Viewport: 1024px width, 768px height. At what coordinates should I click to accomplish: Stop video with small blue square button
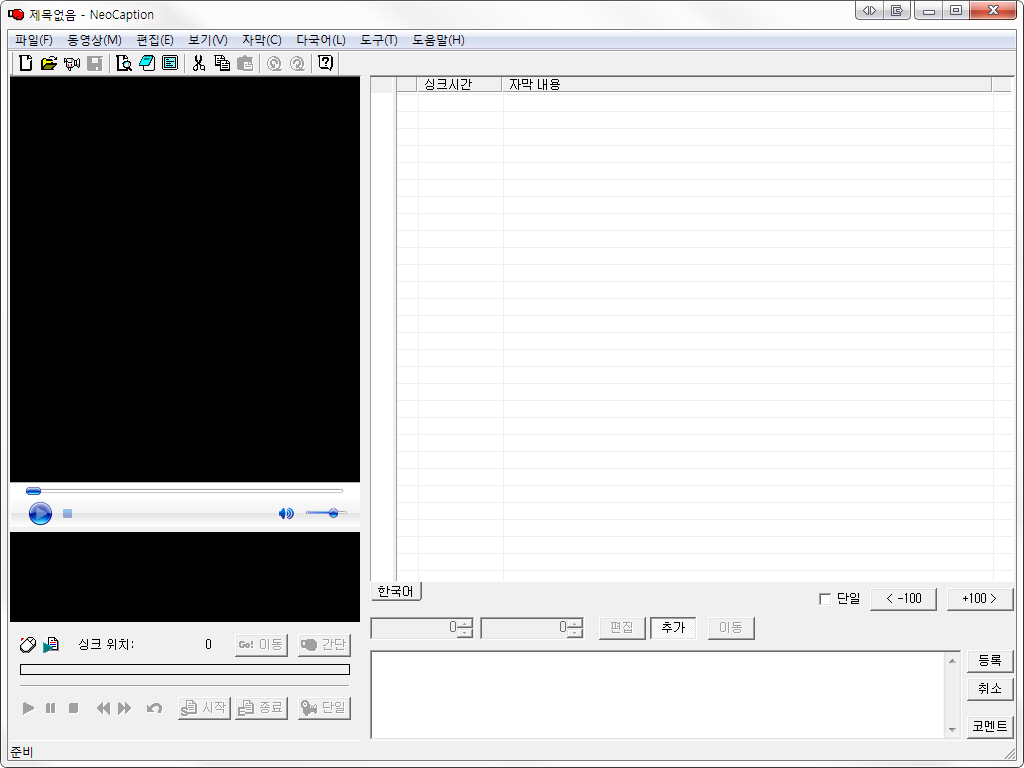coord(67,513)
